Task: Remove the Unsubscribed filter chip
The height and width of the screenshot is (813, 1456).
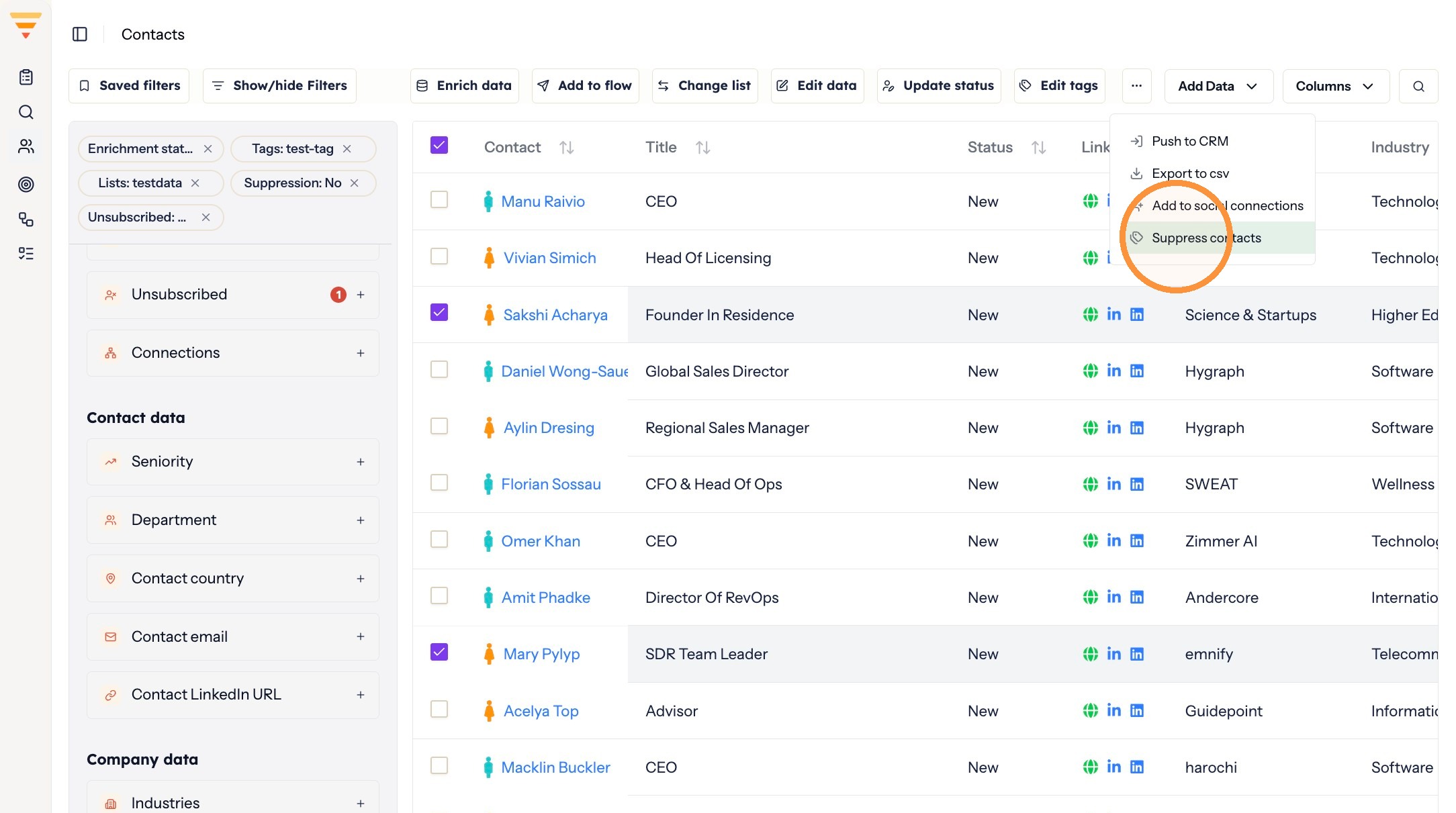Action: tap(206, 218)
